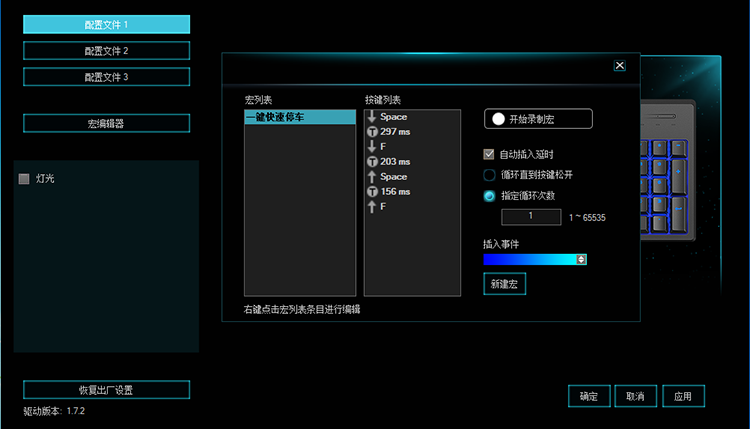Click the 按键列表 heading label
This screenshot has width=750, height=429.
383,100
